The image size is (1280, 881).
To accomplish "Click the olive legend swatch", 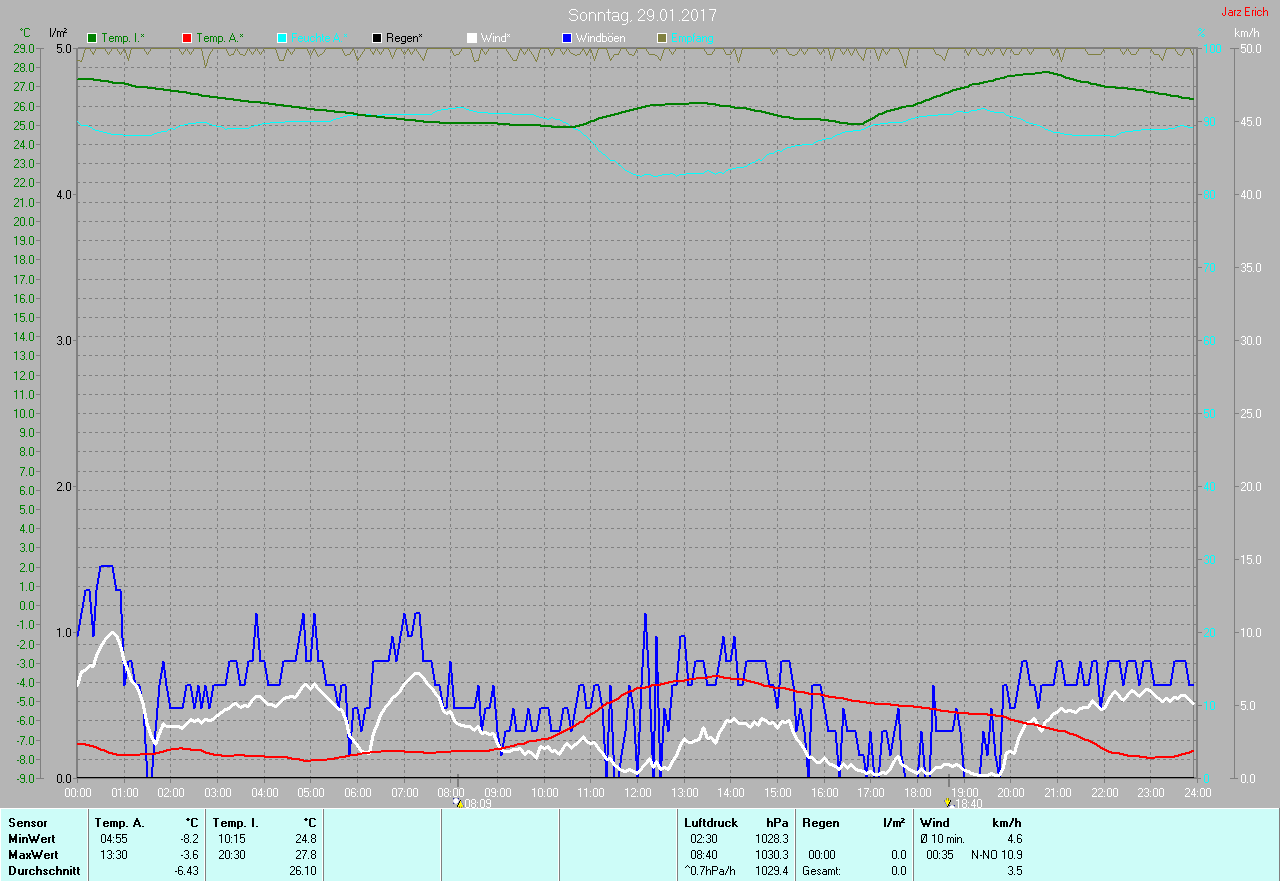I will [662, 38].
